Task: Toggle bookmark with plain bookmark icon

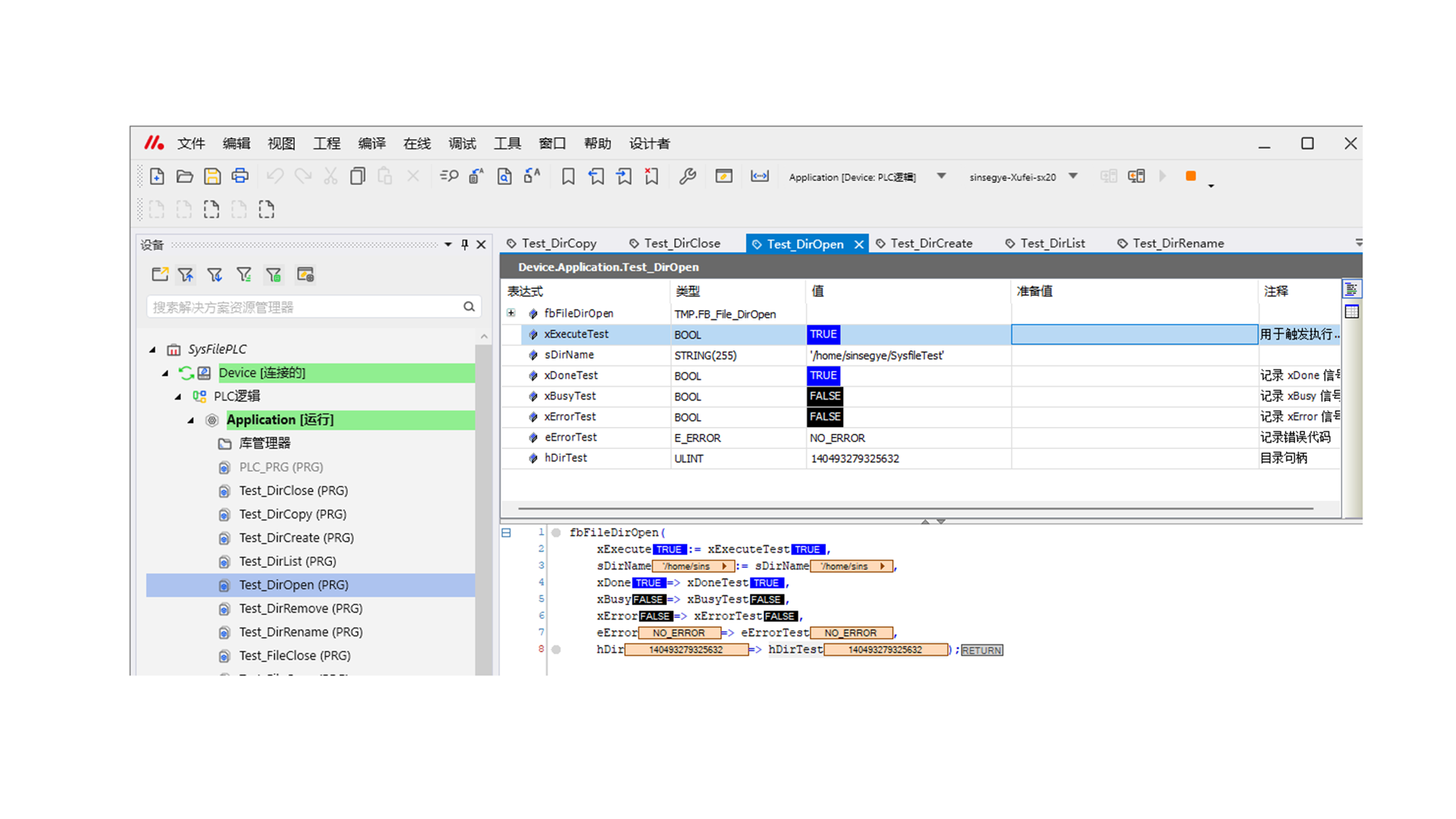Action: click(x=568, y=177)
